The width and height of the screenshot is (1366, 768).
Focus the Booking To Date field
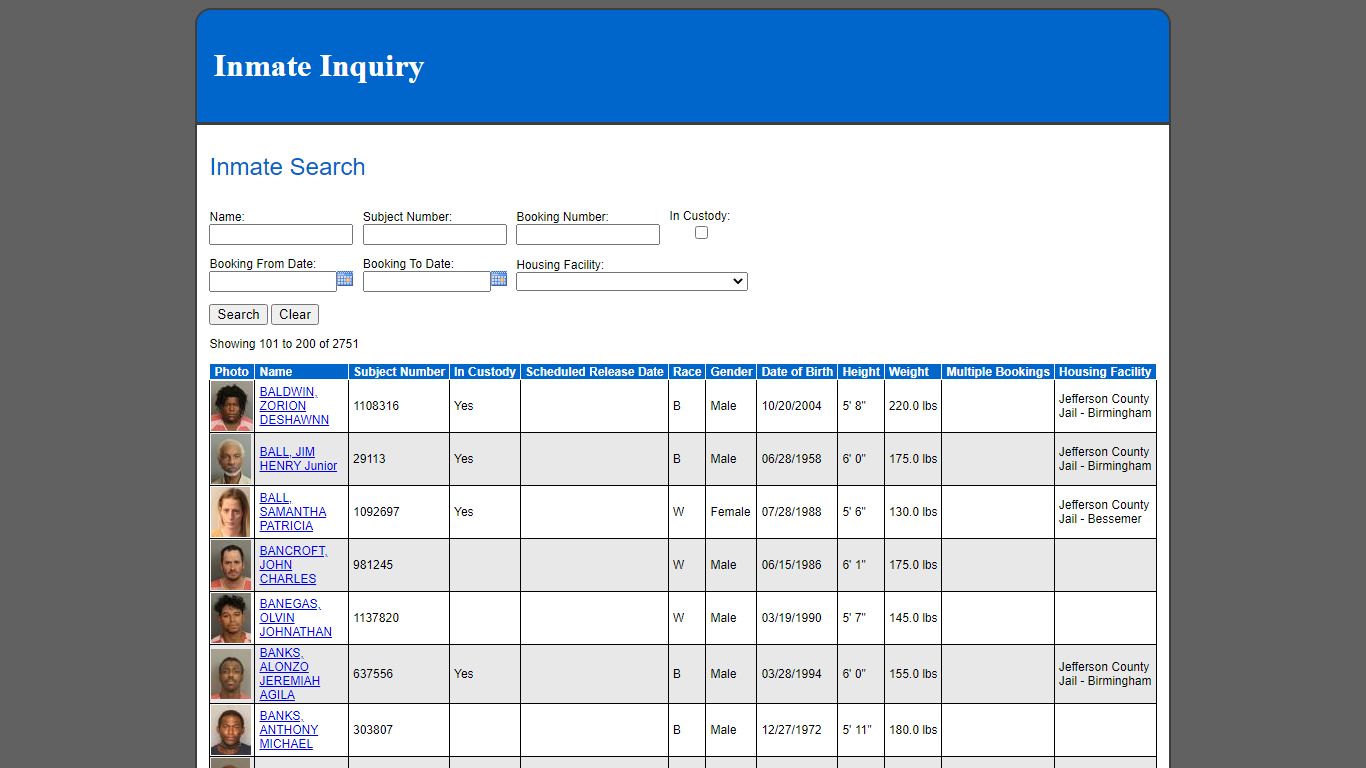click(427, 281)
